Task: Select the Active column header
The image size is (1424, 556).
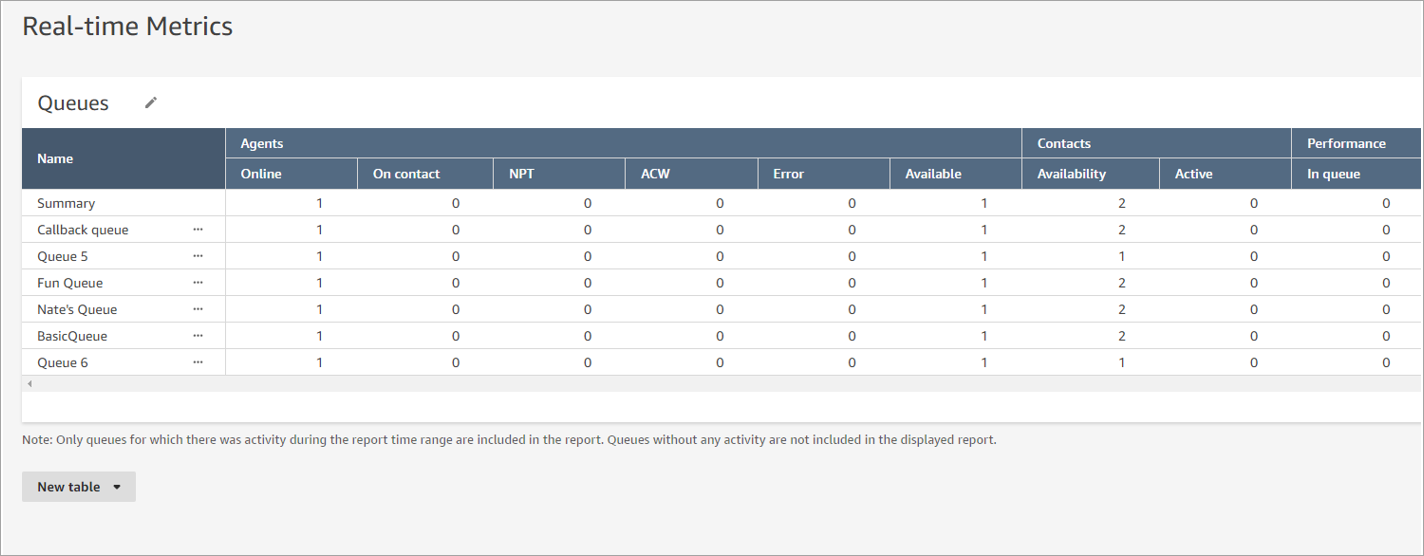Action: click(x=1193, y=174)
